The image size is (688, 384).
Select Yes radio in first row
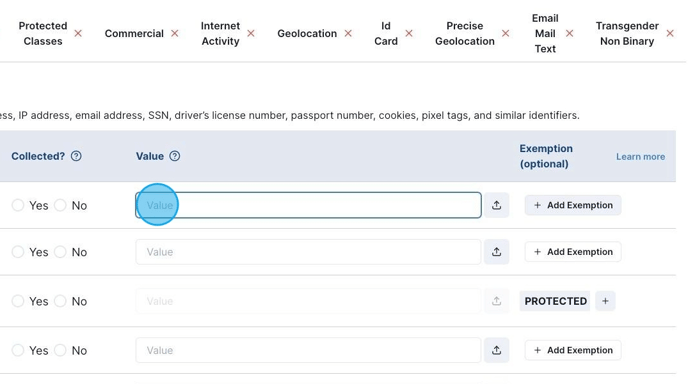(x=18, y=205)
